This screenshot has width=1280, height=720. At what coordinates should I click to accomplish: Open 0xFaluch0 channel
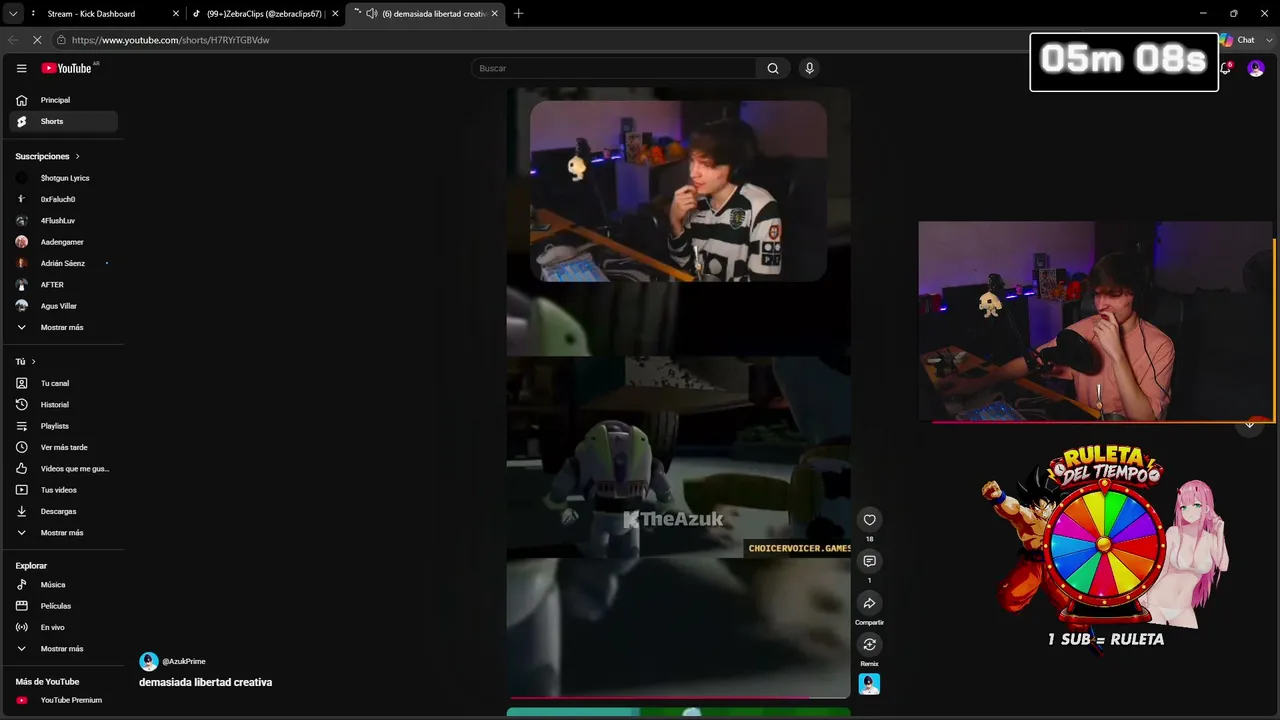[x=64, y=199]
